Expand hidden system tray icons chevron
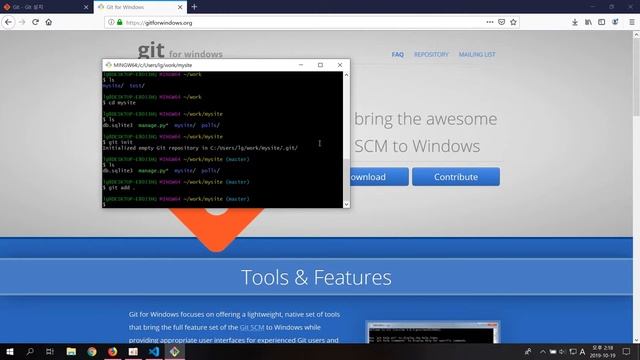 [543, 351]
